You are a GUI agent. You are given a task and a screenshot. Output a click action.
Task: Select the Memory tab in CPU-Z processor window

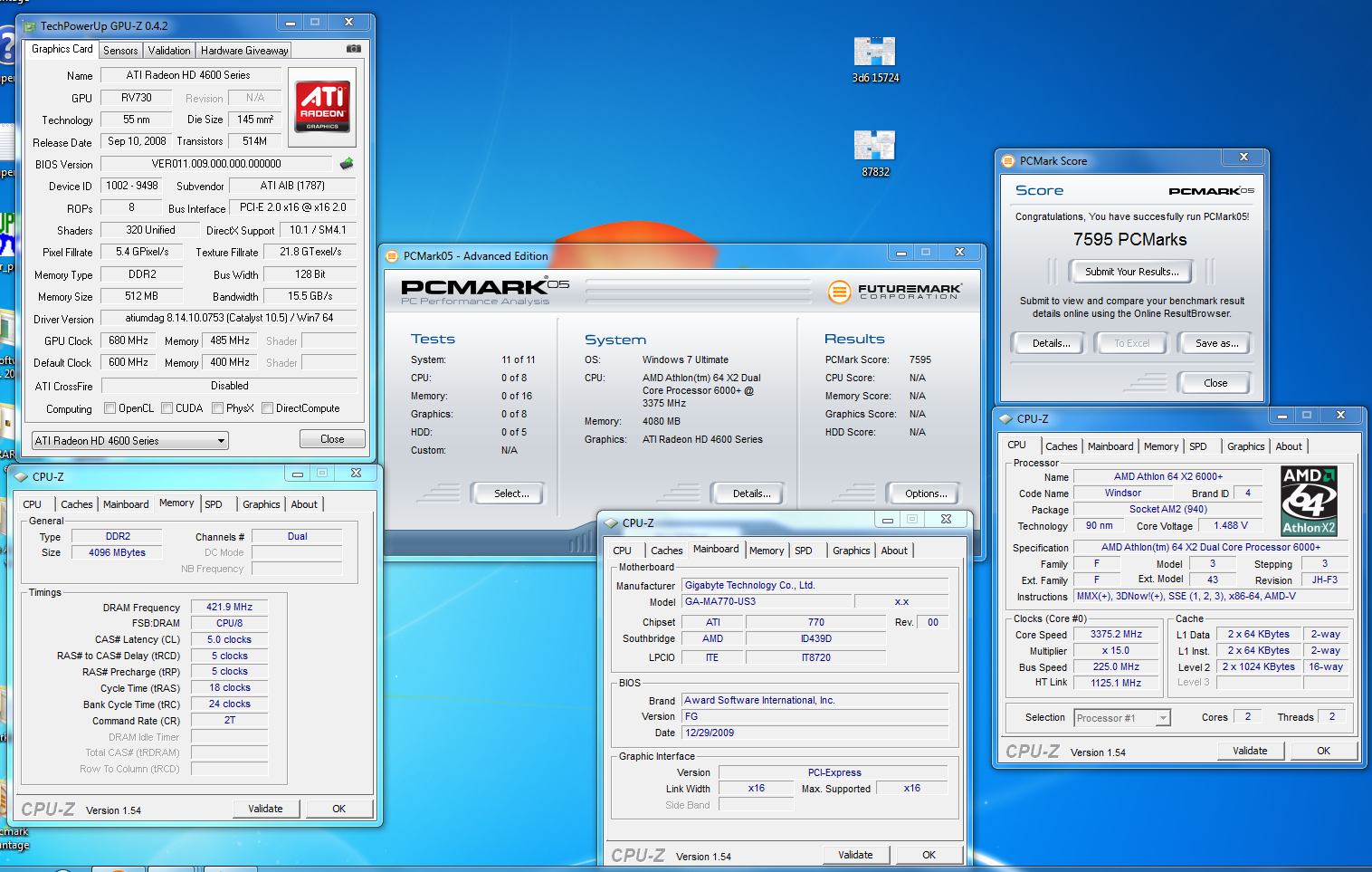(1161, 446)
